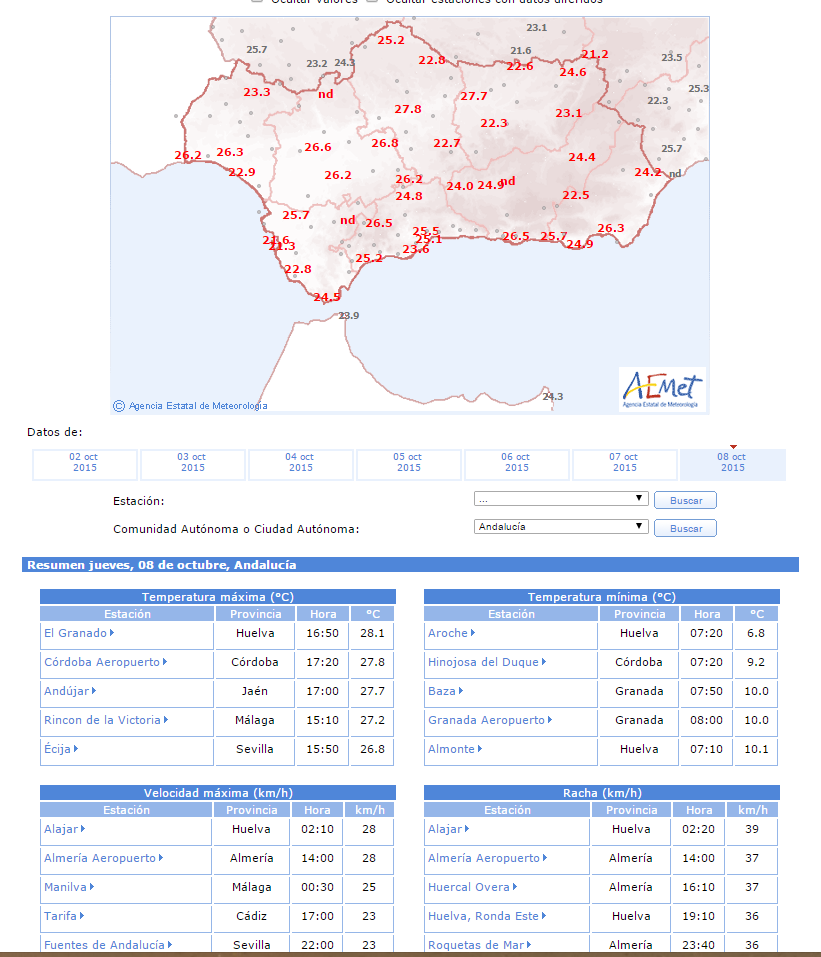The image size is (821, 957).
Task: Click the arrow icon beside Manilva
Action: (x=92, y=887)
